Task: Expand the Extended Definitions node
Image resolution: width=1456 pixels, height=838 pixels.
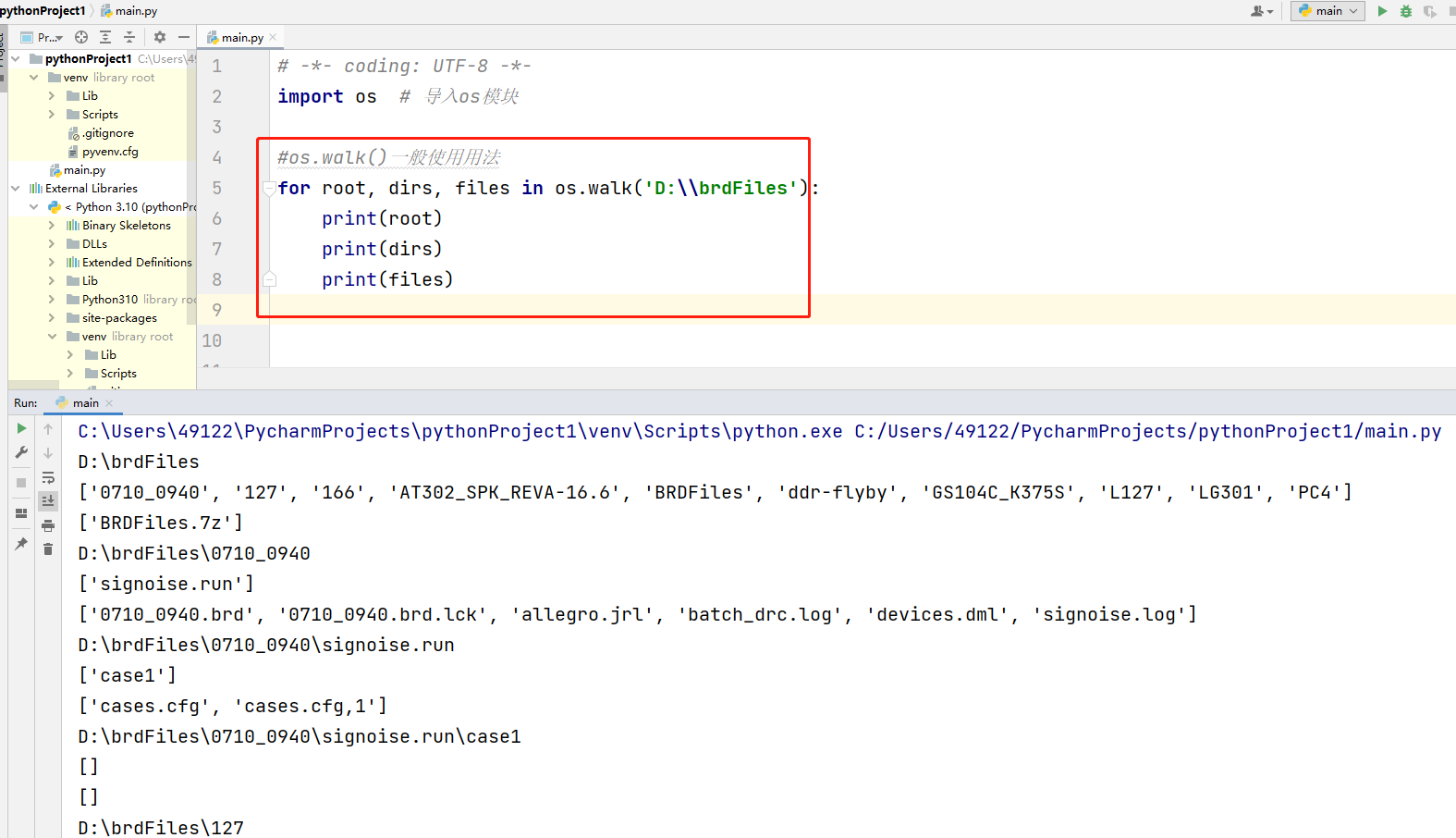Action: [x=52, y=262]
